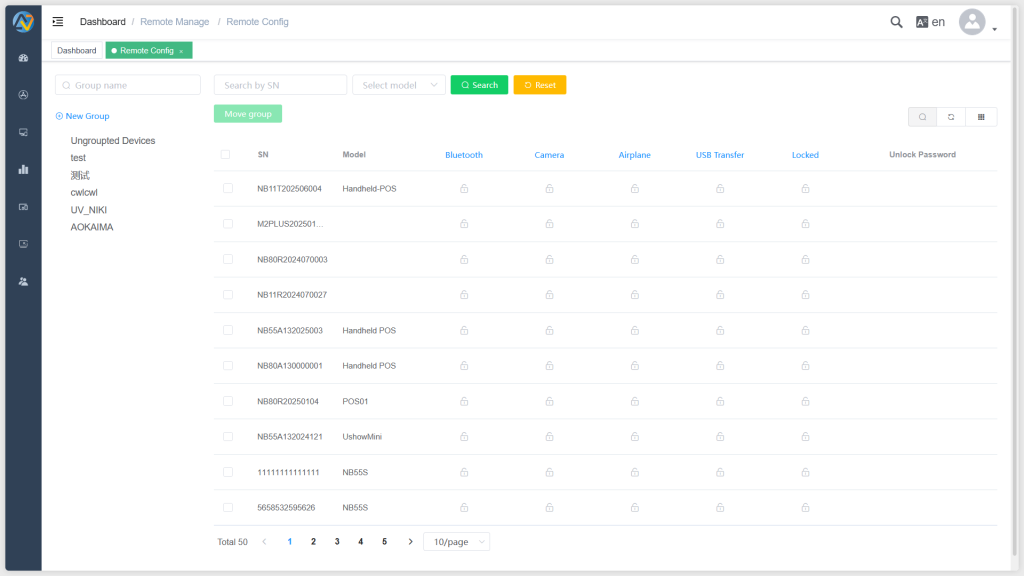Click the orange Reset button
The width and height of the screenshot is (1024, 576).
(540, 85)
